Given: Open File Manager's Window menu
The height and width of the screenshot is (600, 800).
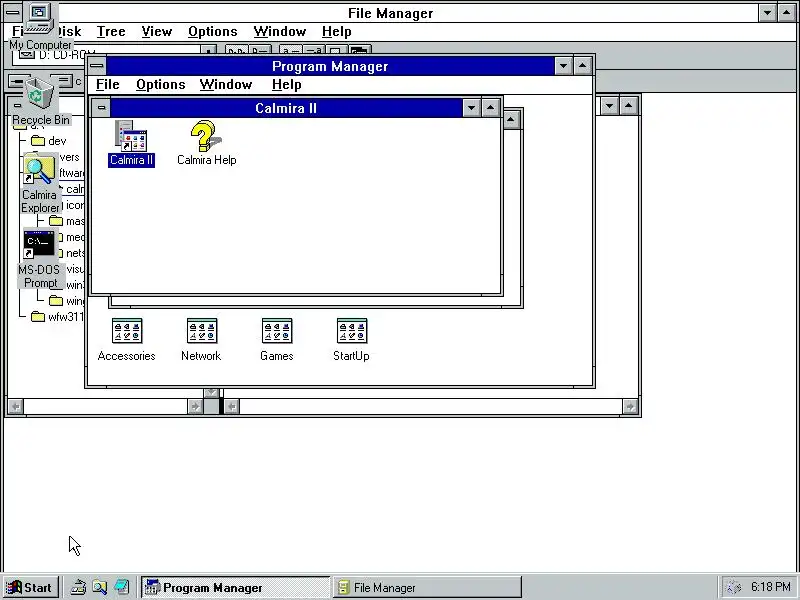Looking at the screenshot, I should click(x=280, y=32).
